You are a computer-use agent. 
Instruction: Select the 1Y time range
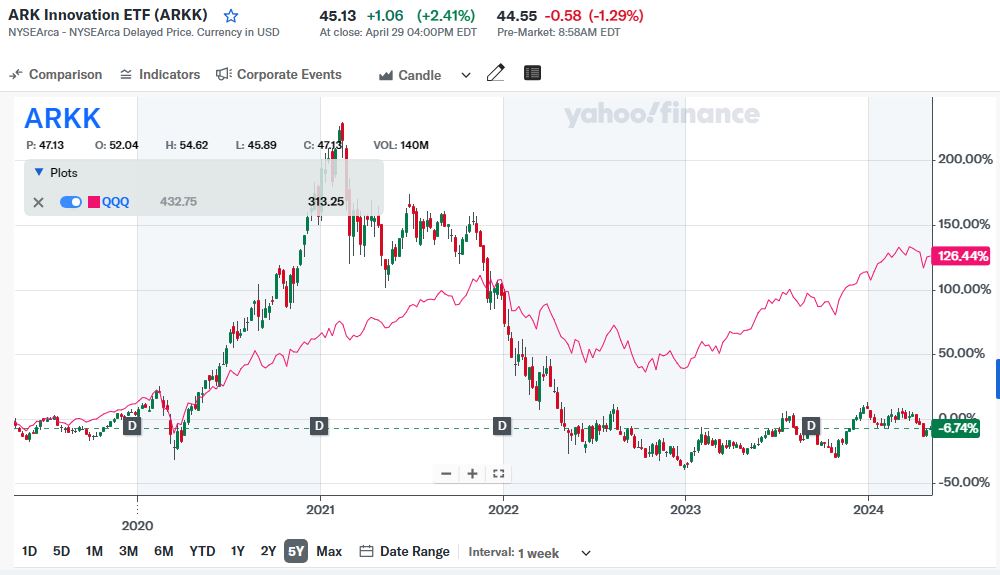[x=238, y=551]
